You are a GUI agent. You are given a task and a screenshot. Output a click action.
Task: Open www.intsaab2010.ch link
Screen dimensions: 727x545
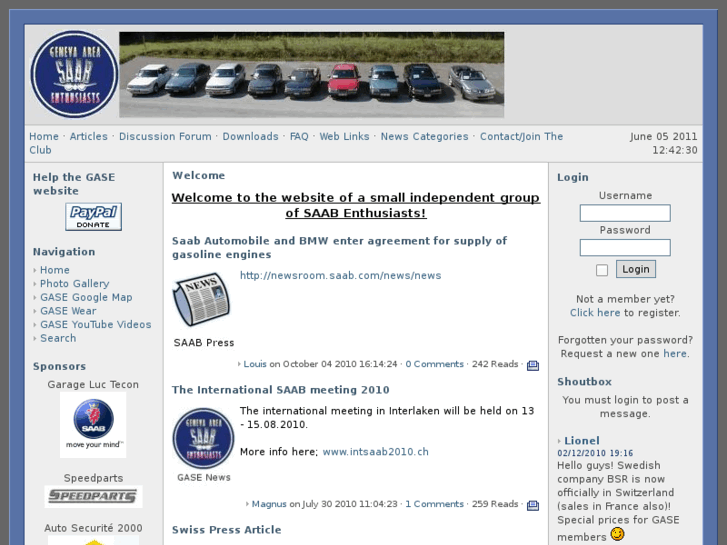pos(376,452)
